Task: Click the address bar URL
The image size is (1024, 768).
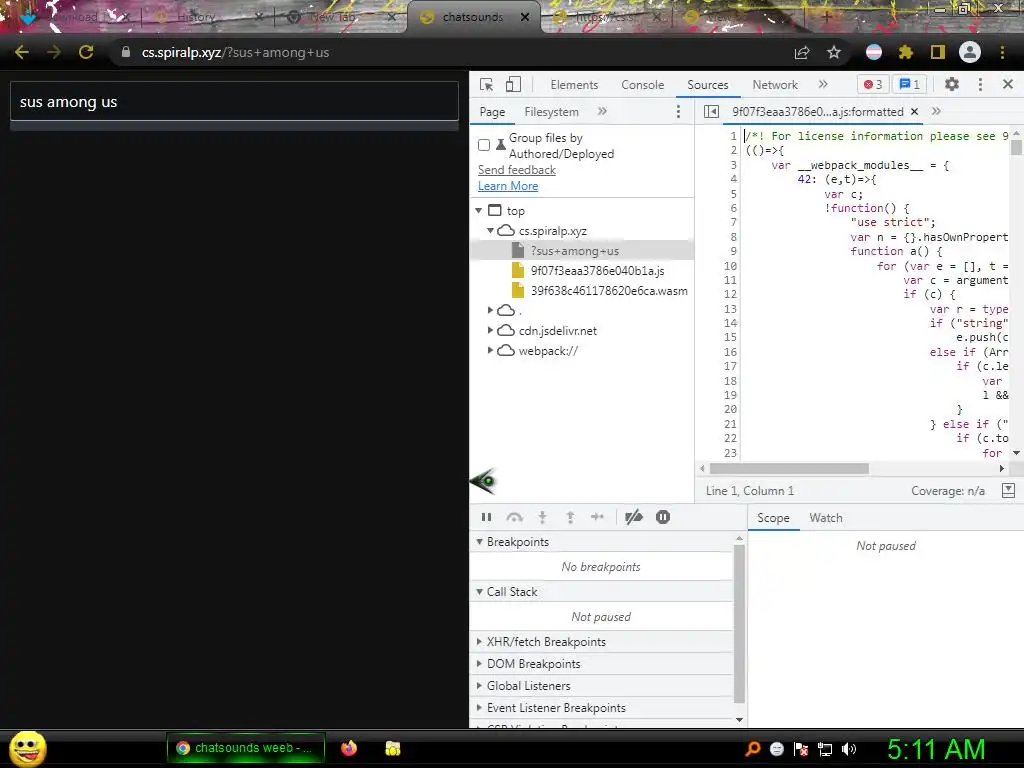Action: [235, 52]
